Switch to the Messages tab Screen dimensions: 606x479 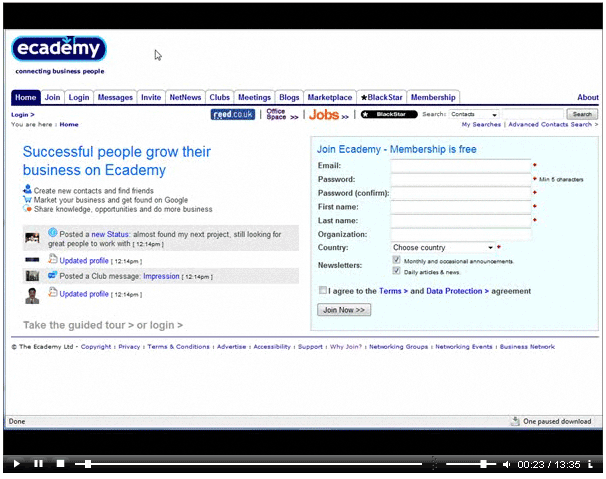click(x=115, y=97)
